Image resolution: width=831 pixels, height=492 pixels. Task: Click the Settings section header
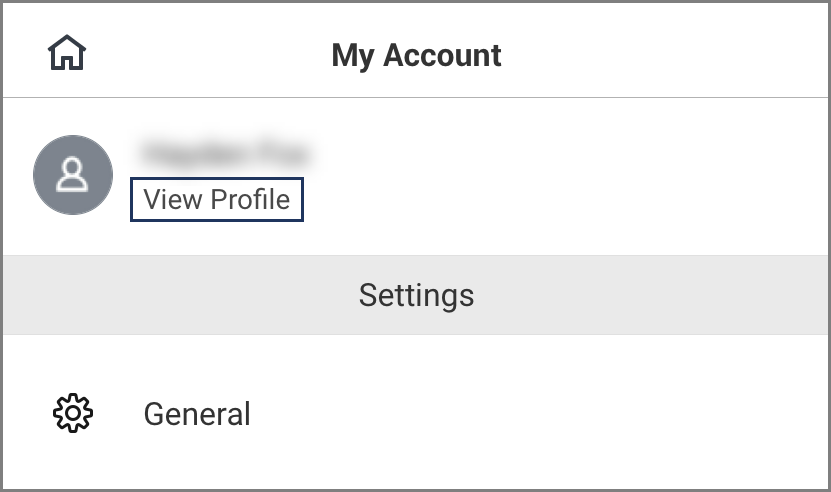pos(416,295)
